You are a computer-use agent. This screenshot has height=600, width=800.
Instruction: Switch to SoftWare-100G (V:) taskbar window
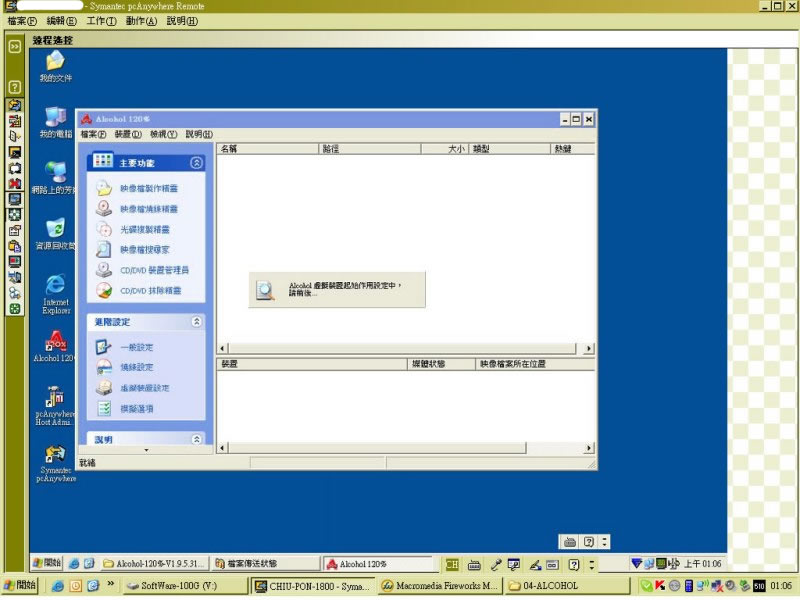(x=186, y=586)
